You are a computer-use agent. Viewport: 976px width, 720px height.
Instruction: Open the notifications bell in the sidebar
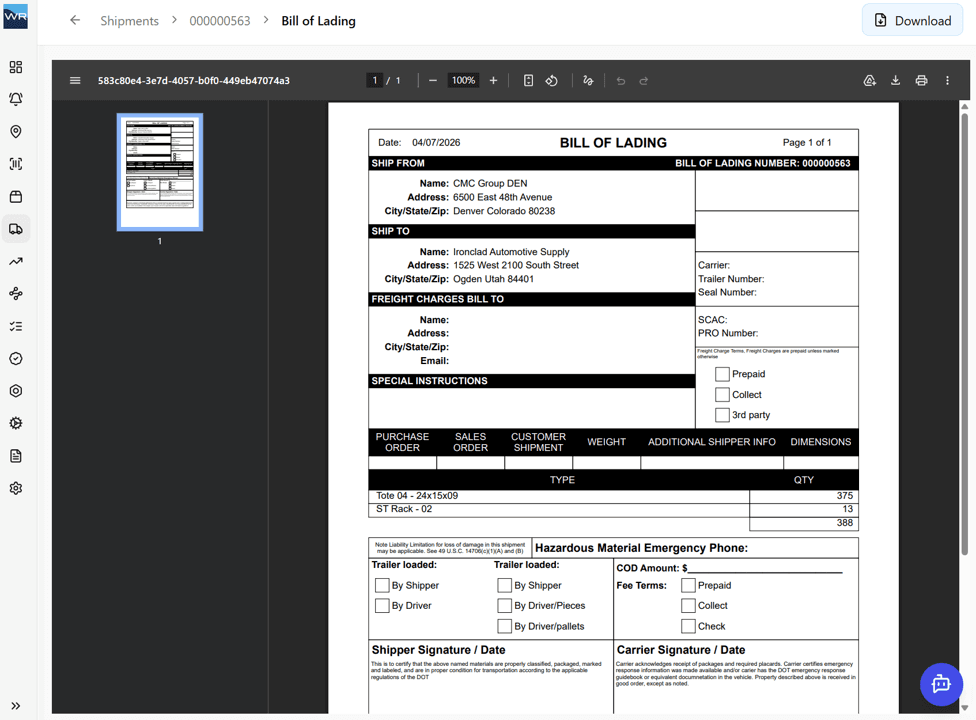pyautogui.click(x=16, y=100)
